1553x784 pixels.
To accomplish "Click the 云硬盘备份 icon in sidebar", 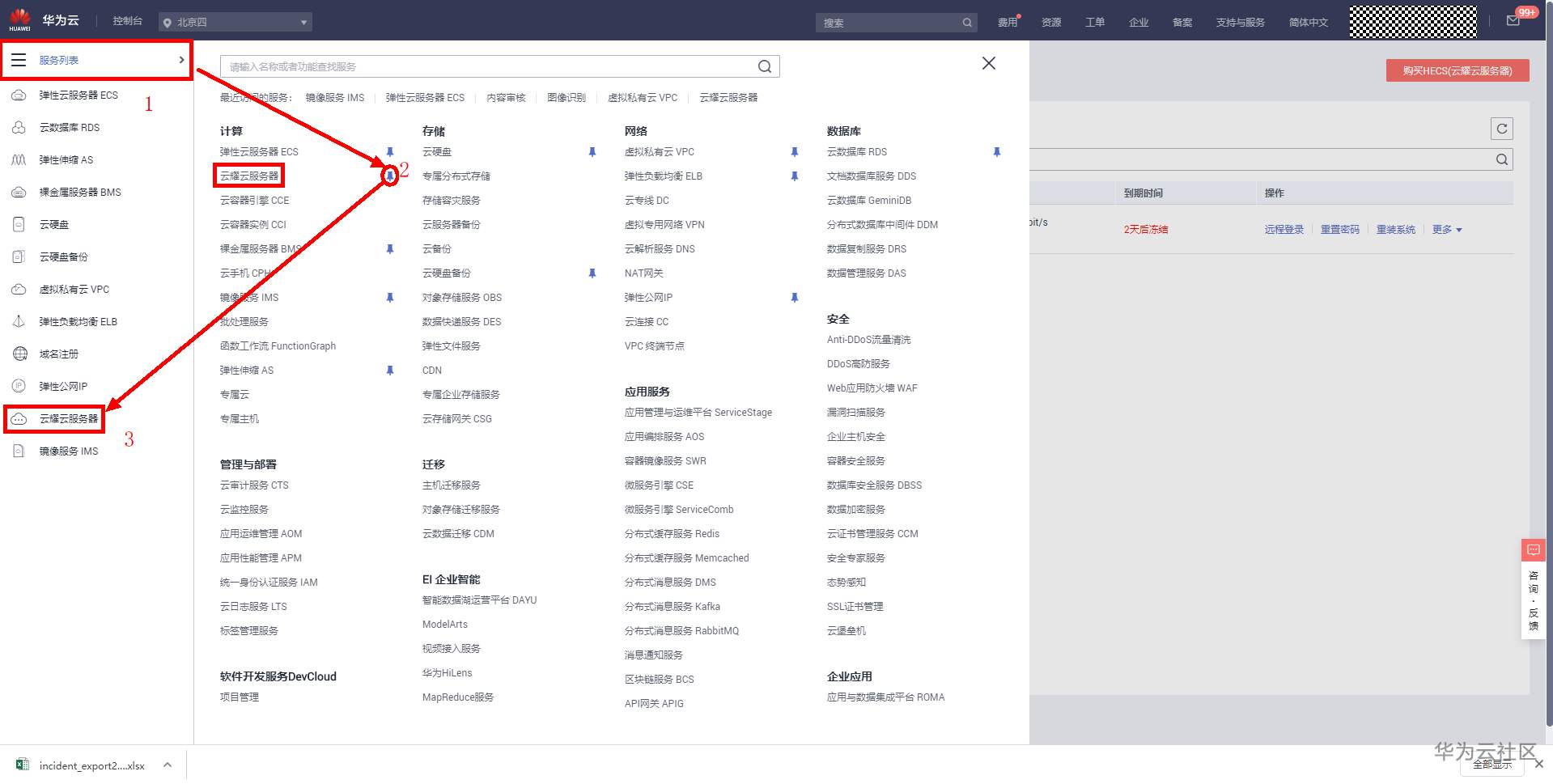I will tap(19, 257).
